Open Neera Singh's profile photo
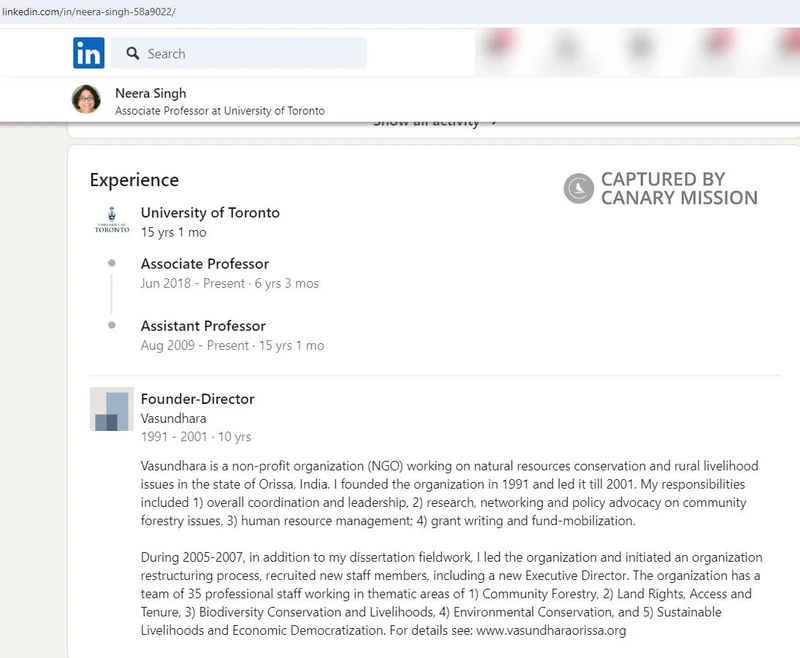The width and height of the screenshot is (800, 658). (x=86, y=99)
